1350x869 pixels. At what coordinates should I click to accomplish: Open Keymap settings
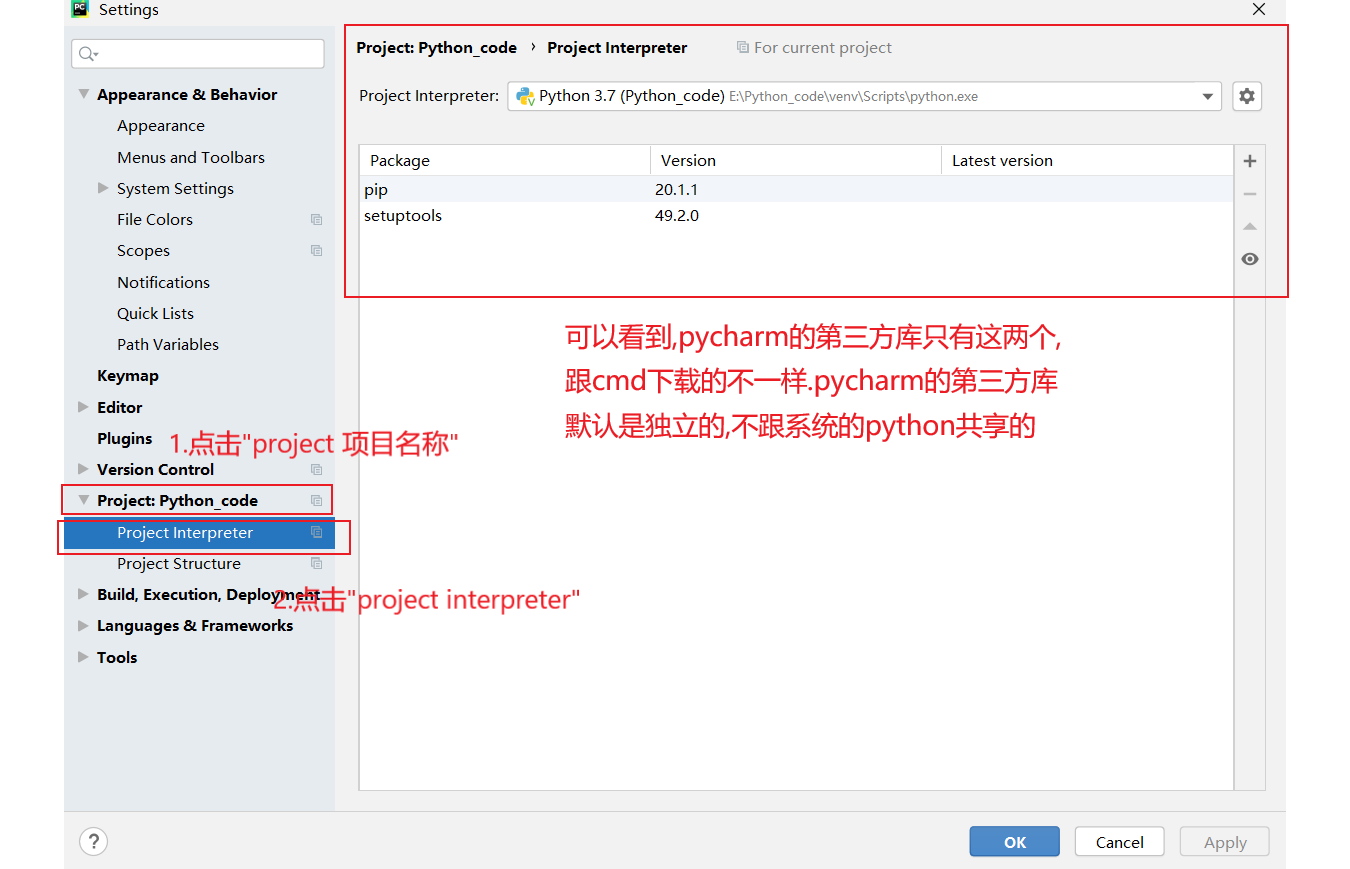pyautogui.click(x=128, y=376)
